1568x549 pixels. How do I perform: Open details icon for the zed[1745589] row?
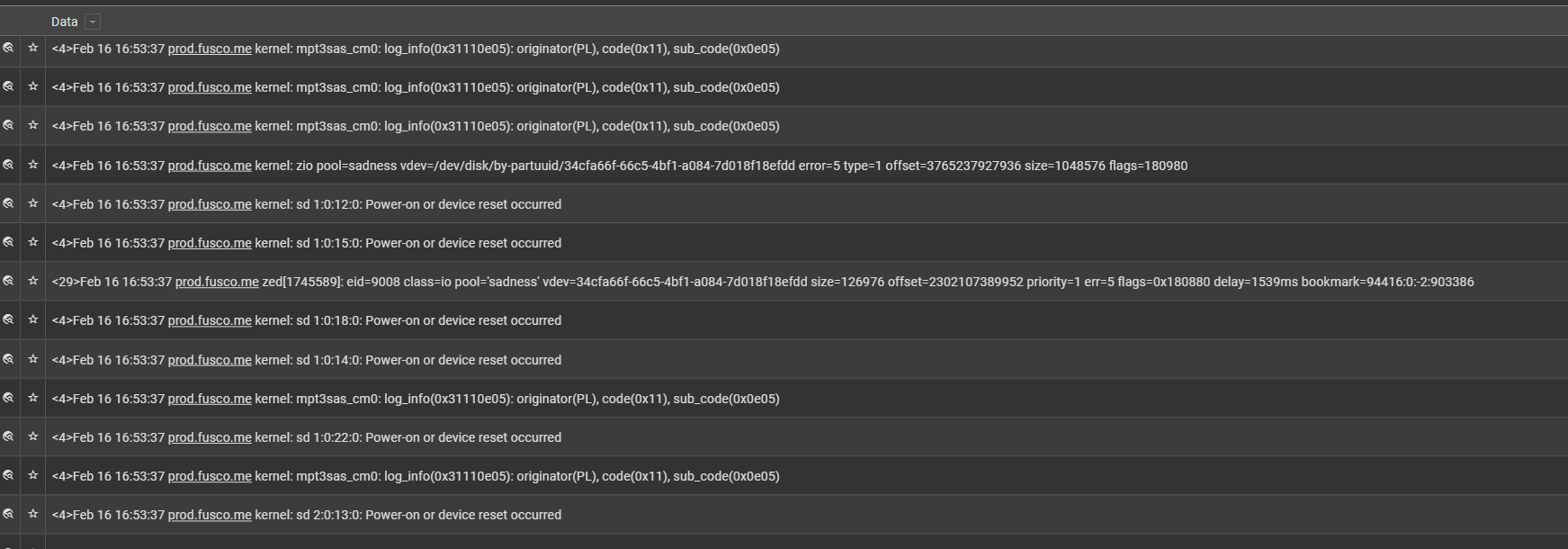tap(9, 281)
